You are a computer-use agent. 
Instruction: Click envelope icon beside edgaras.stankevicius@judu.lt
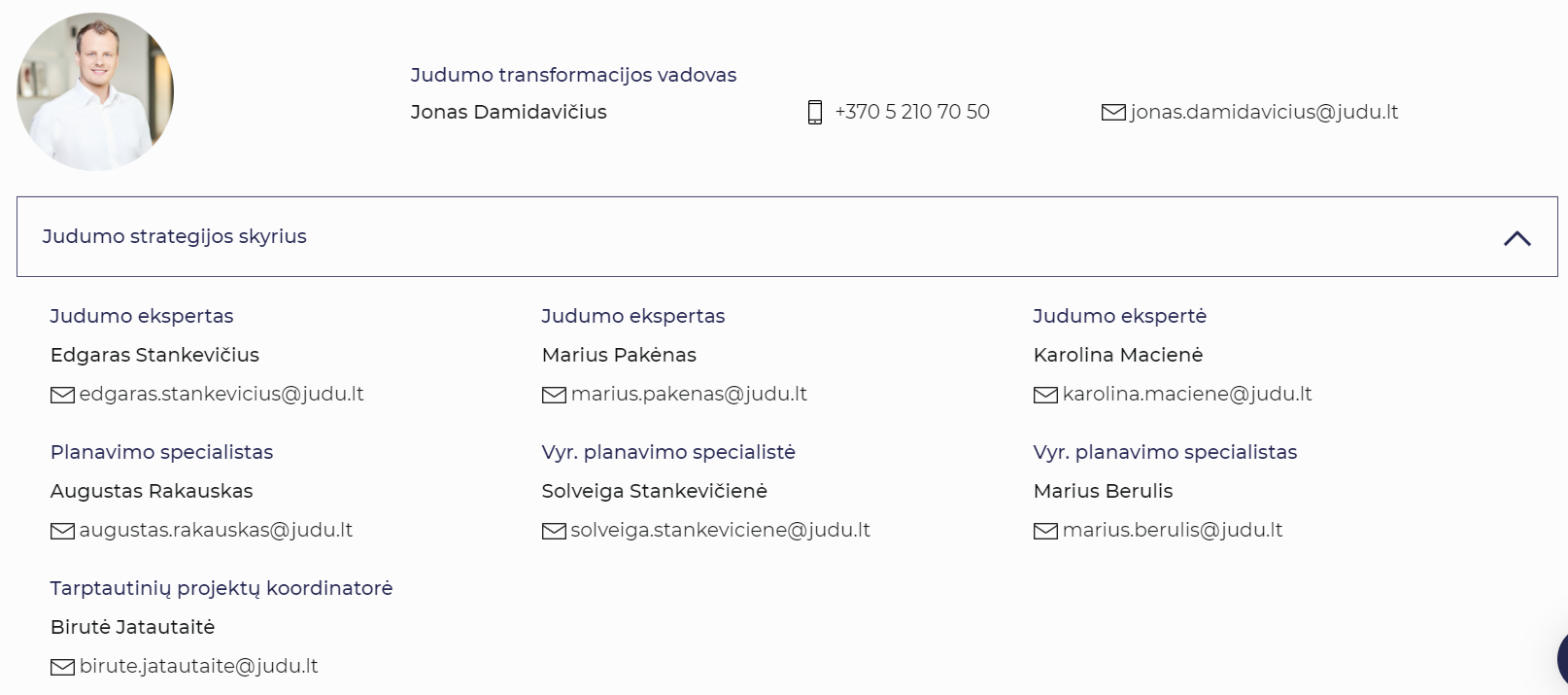point(62,395)
